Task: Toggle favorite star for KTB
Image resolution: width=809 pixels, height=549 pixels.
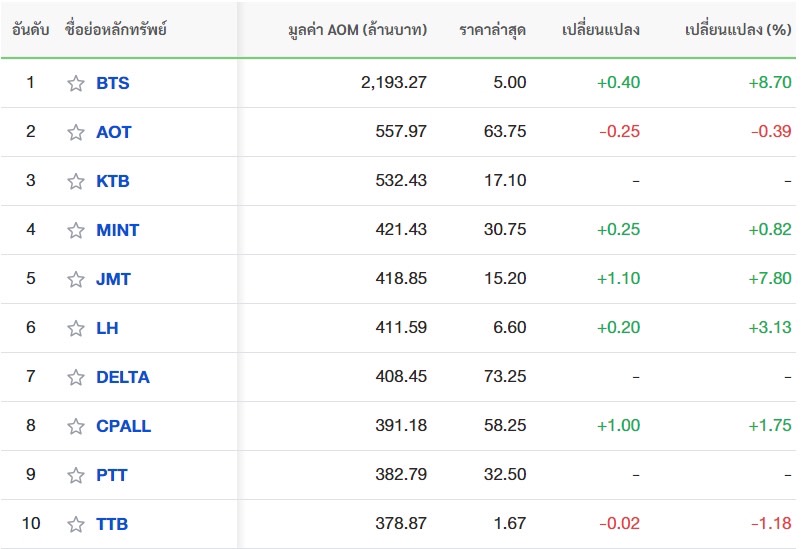Action: [76, 181]
